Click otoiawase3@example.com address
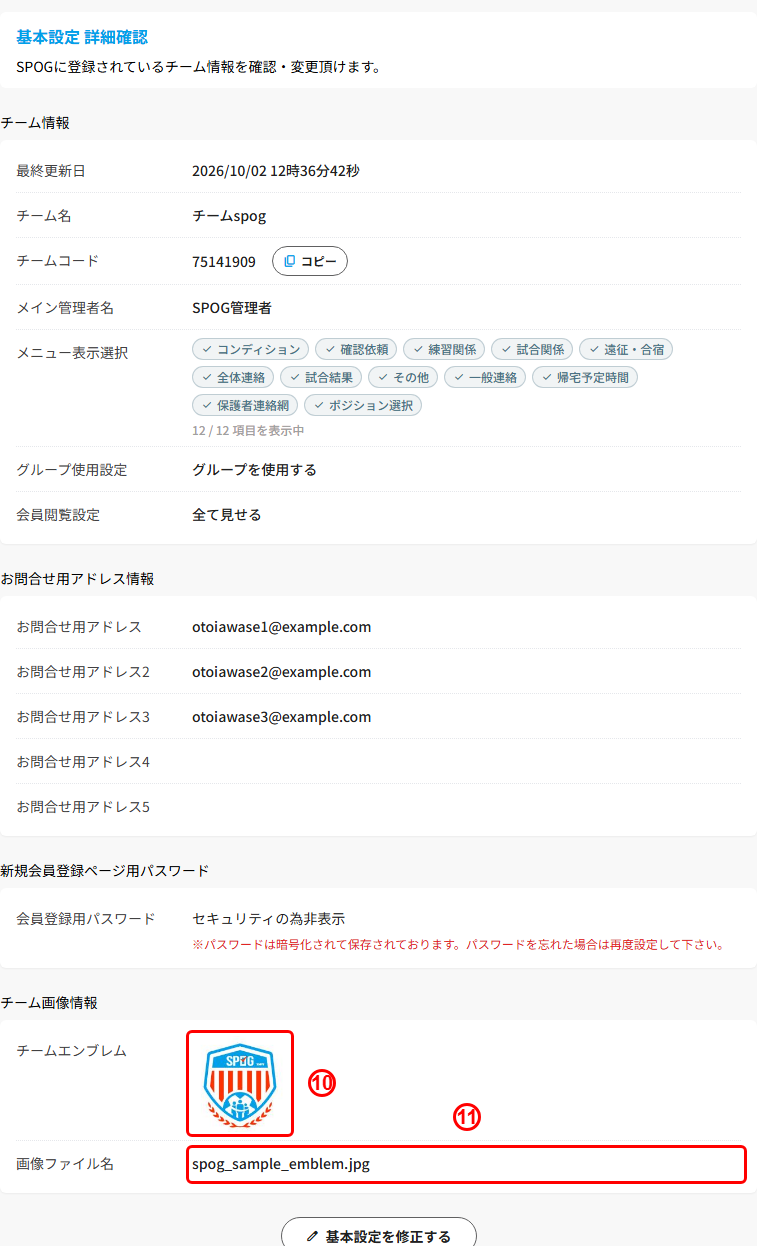The width and height of the screenshot is (757, 1246). coord(282,717)
